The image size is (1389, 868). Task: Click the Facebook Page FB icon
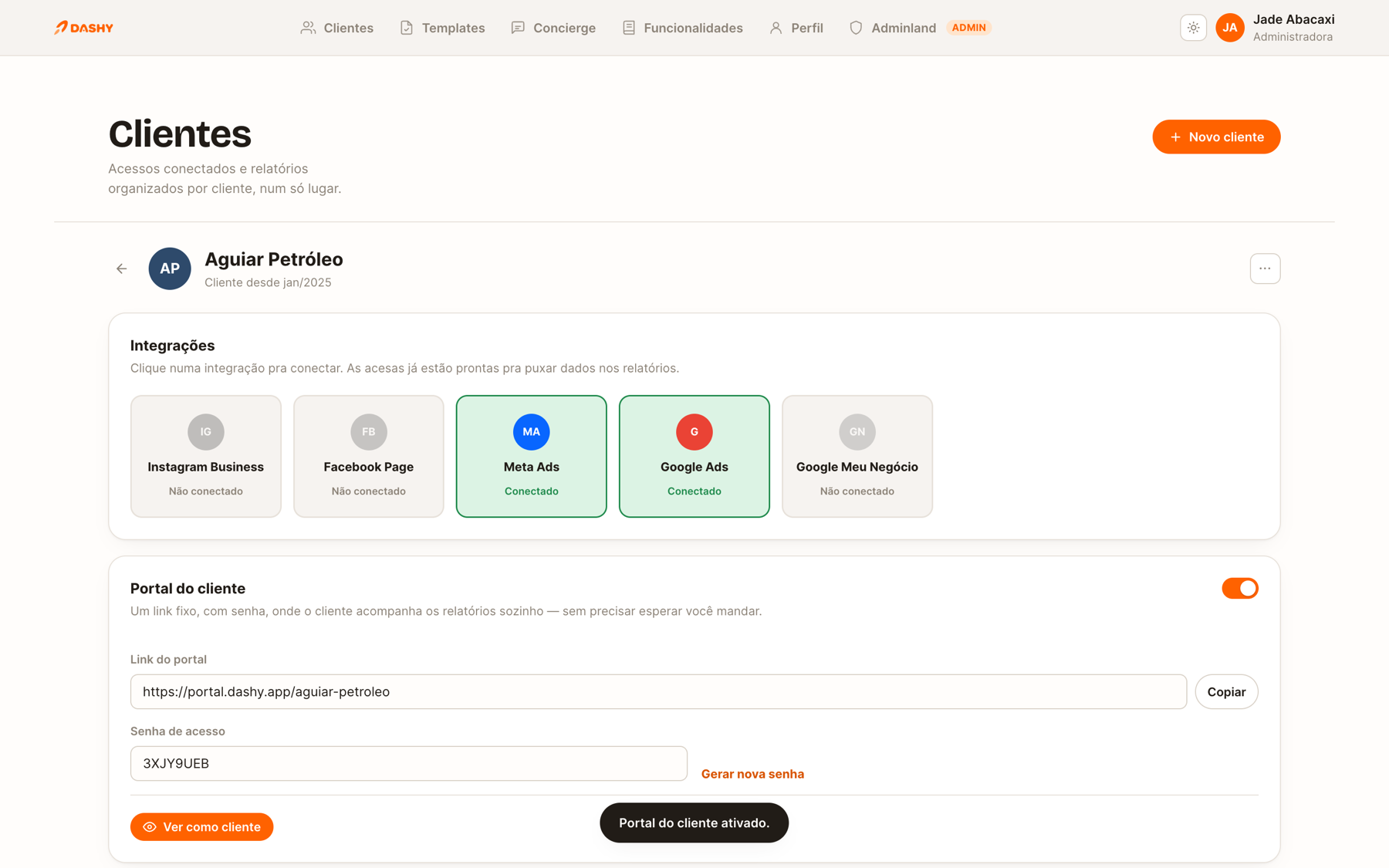(369, 431)
